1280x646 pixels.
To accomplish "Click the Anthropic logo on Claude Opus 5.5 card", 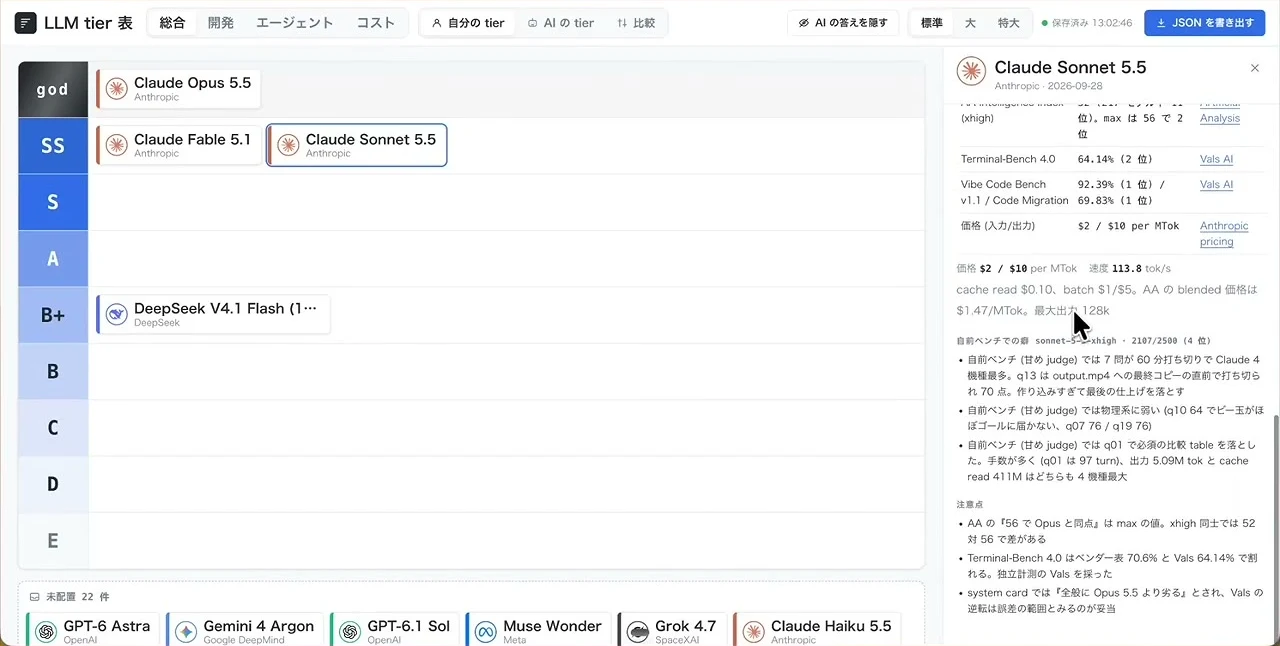I will [117, 89].
